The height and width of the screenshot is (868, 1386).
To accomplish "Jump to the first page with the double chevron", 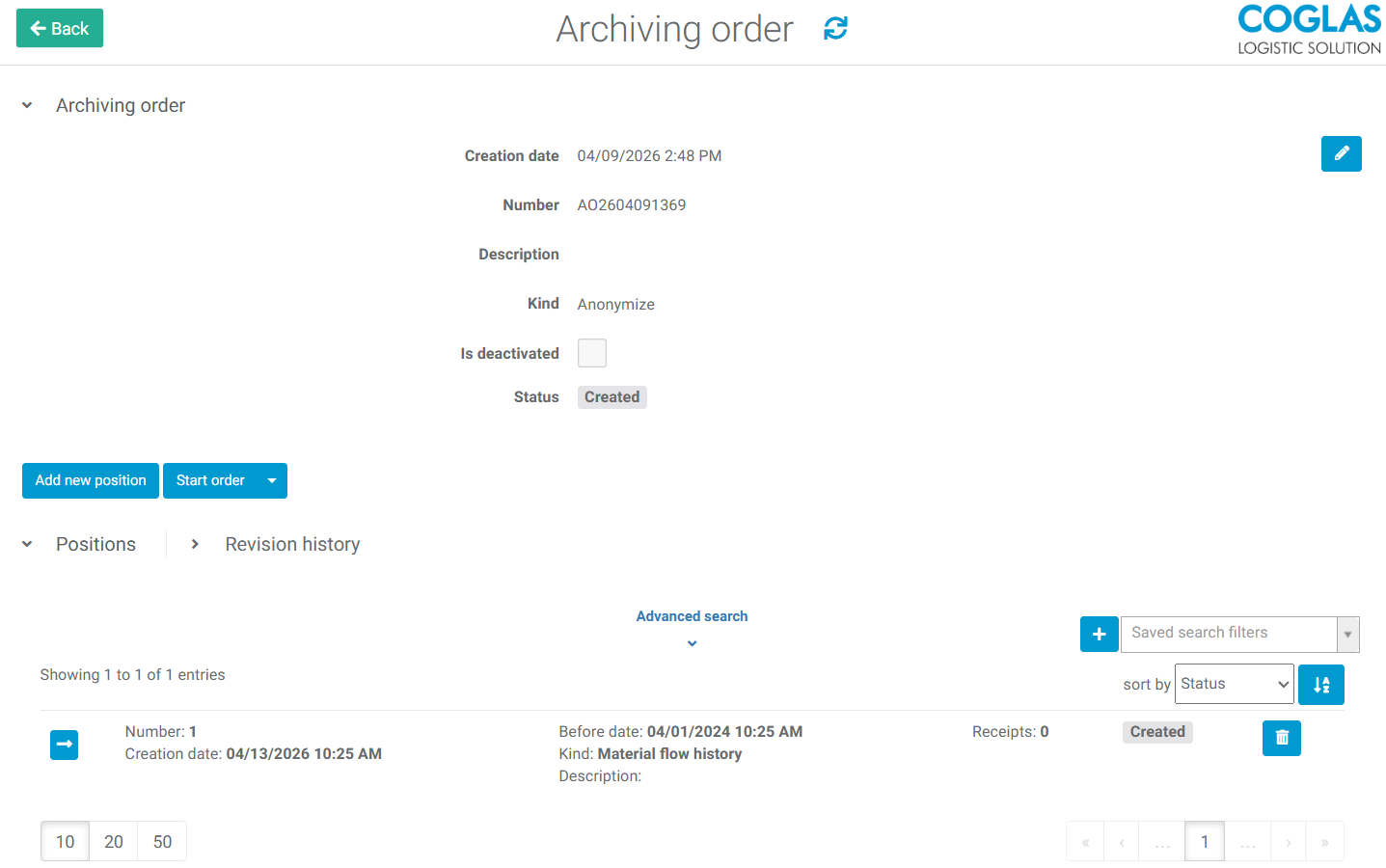I will (x=1084, y=840).
